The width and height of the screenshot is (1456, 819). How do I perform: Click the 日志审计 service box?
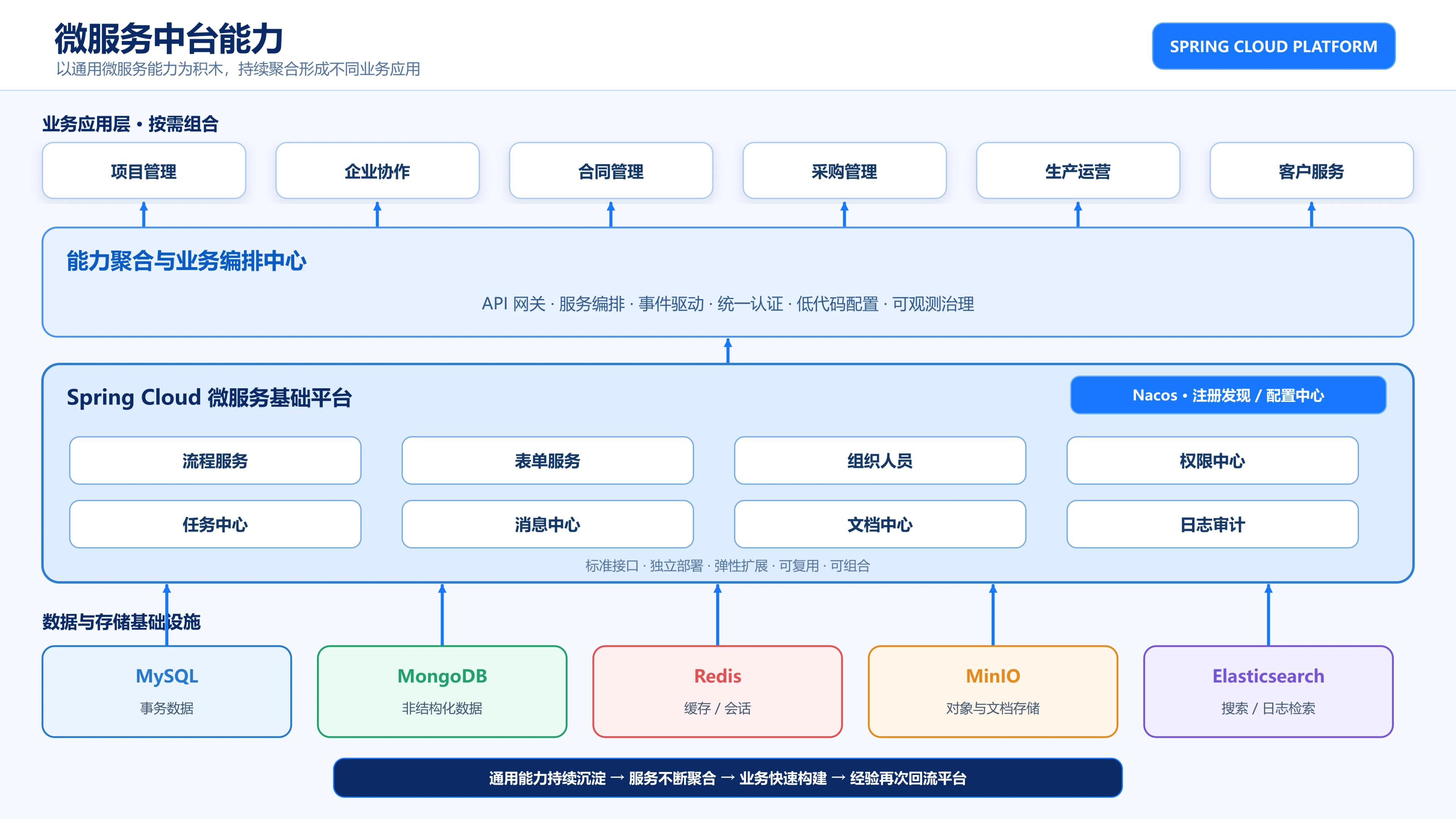[x=1213, y=524]
